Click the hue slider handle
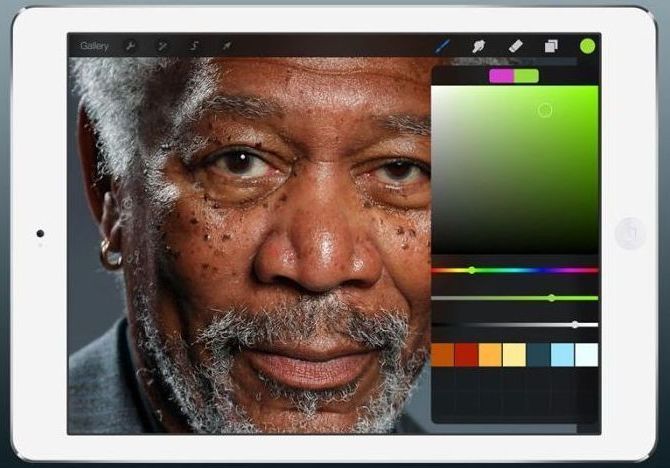Image resolution: width=670 pixels, height=468 pixels. [472, 270]
